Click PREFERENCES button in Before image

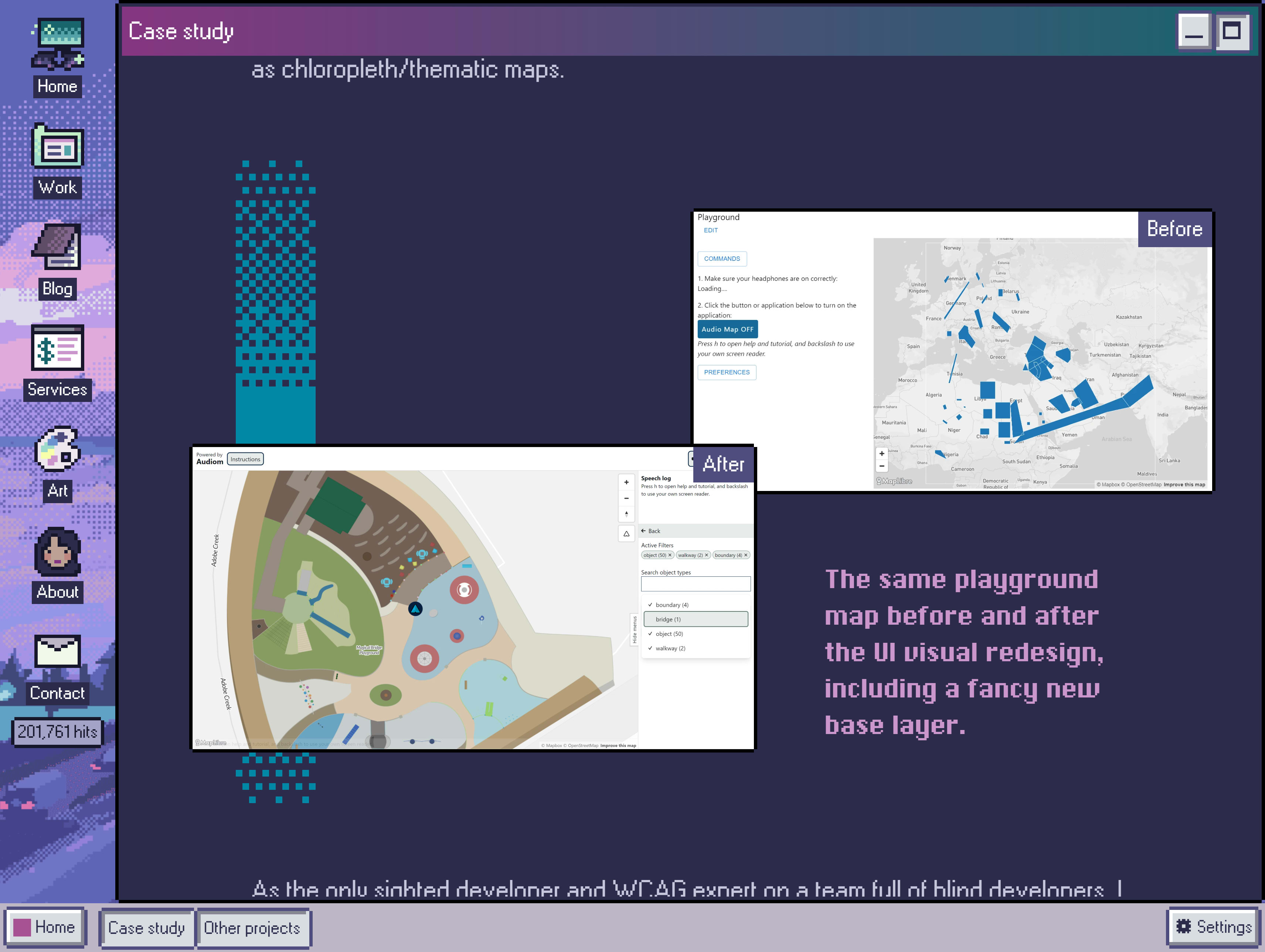pos(727,372)
